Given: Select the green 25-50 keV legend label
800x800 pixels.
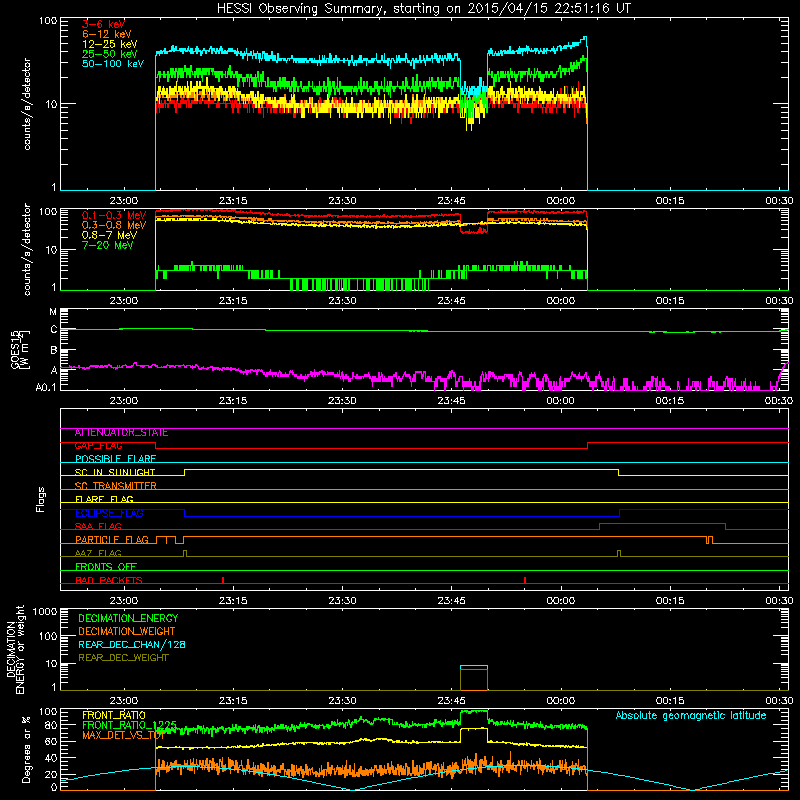Looking at the screenshot, I should click(x=110, y=54).
